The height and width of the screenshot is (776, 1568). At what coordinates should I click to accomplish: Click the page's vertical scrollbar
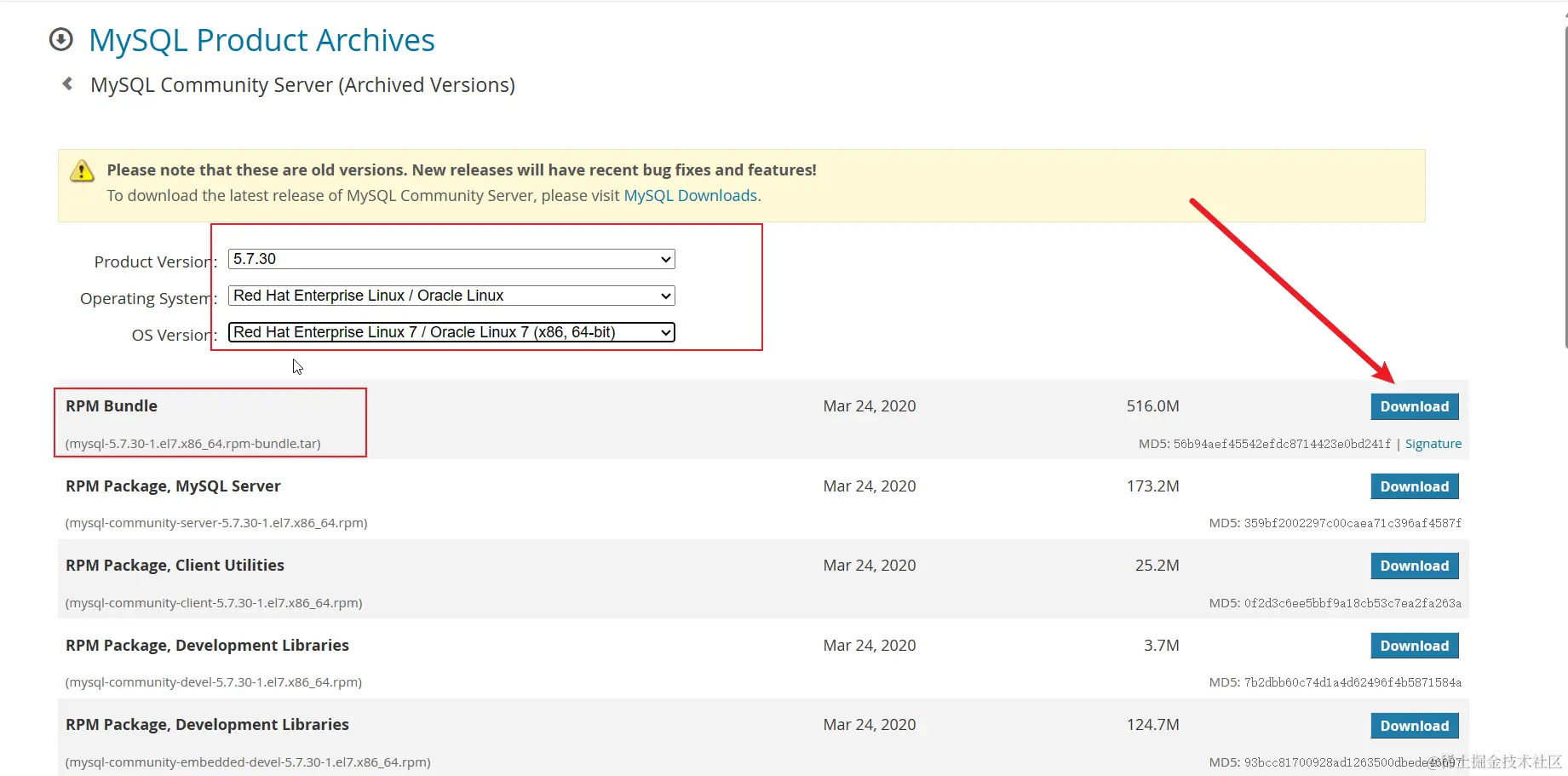pyautogui.click(x=1565, y=187)
